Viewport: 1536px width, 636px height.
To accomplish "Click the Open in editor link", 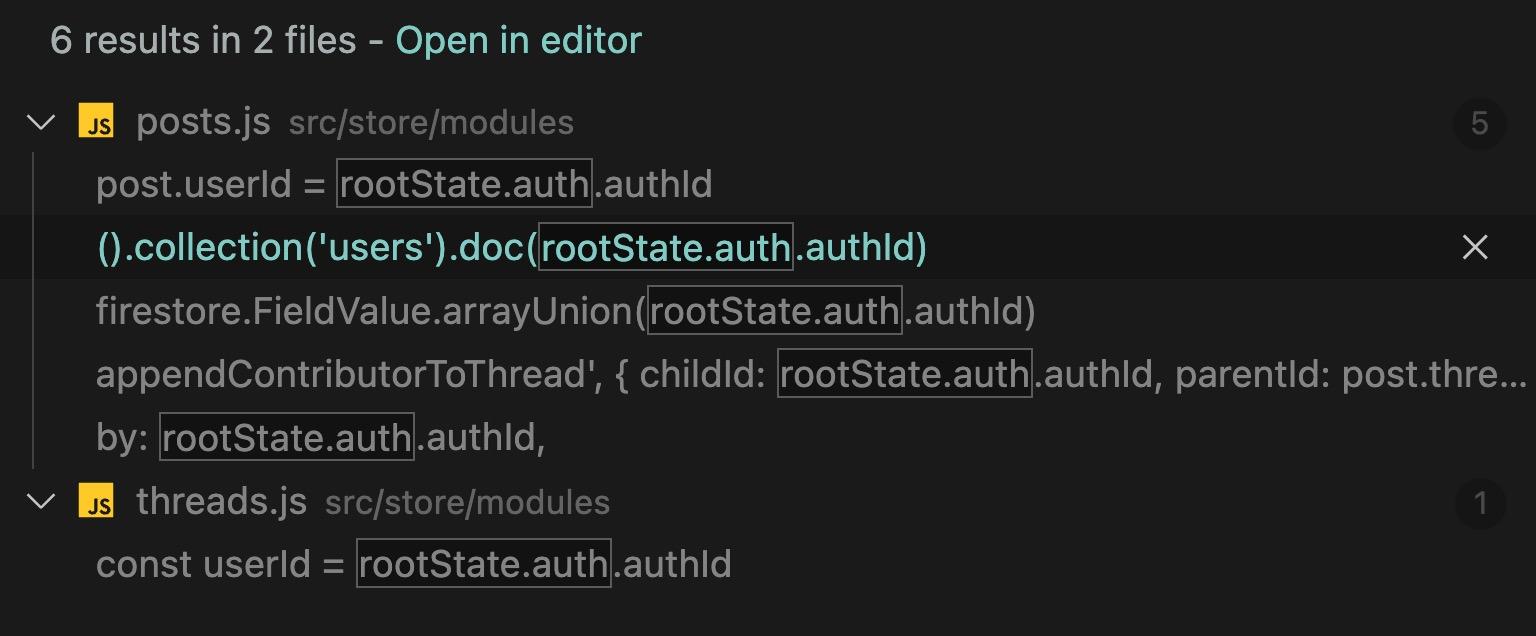I will click(x=518, y=41).
